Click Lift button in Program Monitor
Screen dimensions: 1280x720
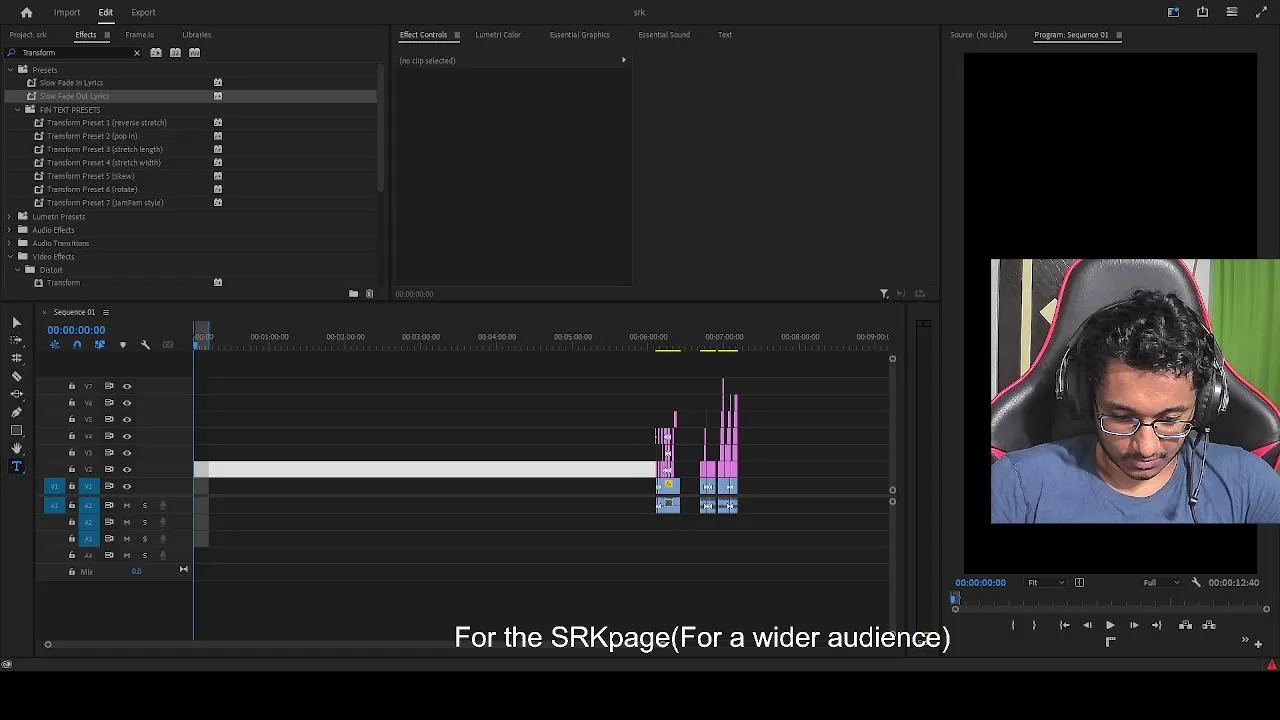click(x=1185, y=625)
